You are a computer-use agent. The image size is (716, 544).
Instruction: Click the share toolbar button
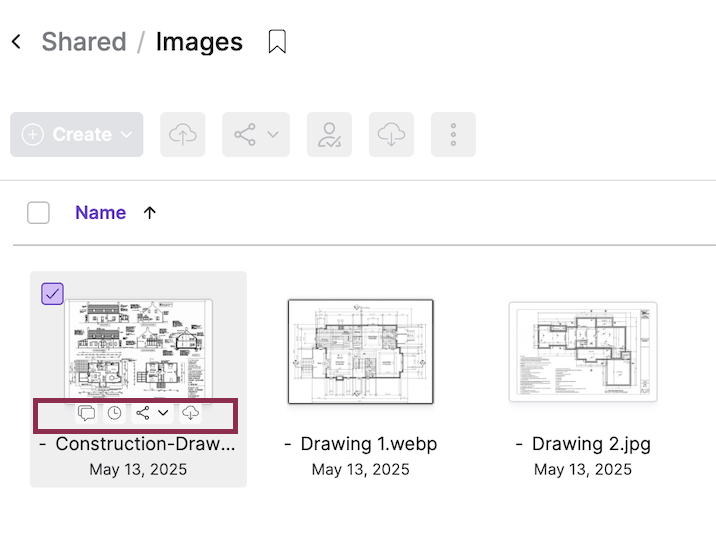[245, 134]
